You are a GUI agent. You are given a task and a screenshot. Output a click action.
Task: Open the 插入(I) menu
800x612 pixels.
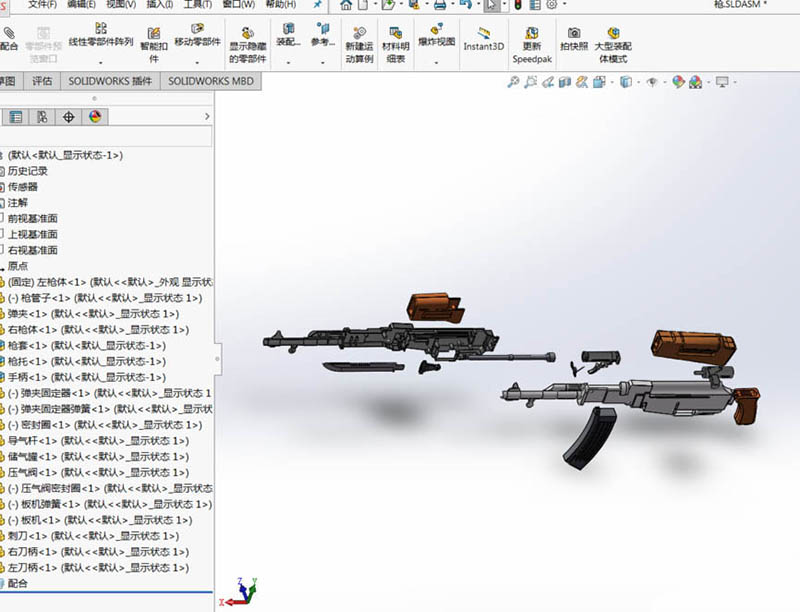tap(160, 4)
